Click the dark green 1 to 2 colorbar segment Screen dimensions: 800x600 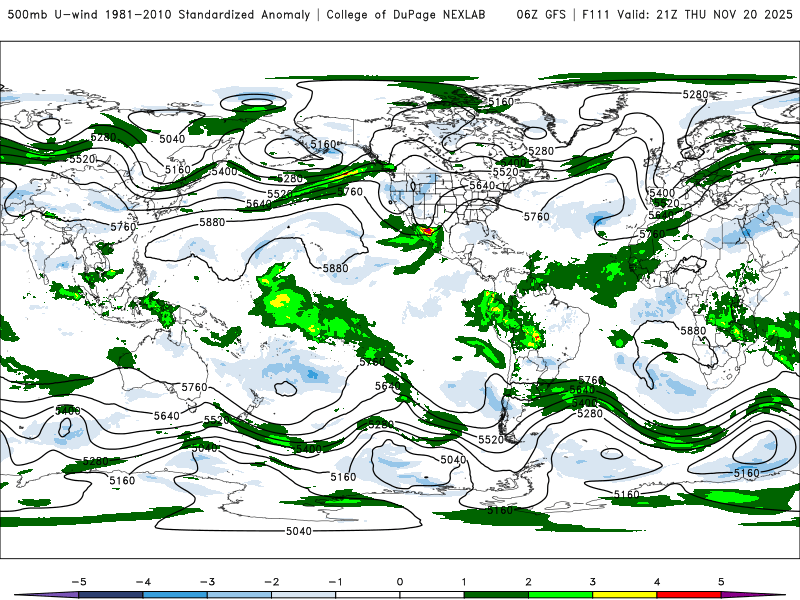(x=496, y=595)
